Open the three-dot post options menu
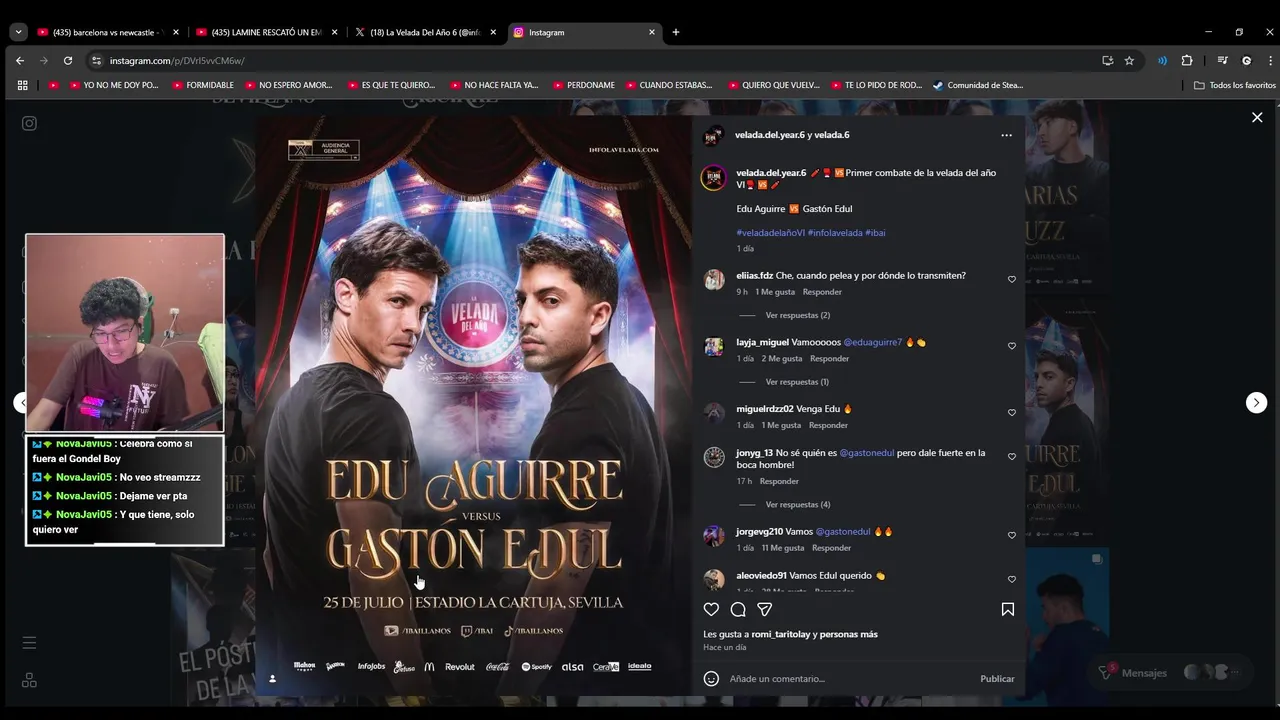1280x720 pixels. tap(1006, 135)
